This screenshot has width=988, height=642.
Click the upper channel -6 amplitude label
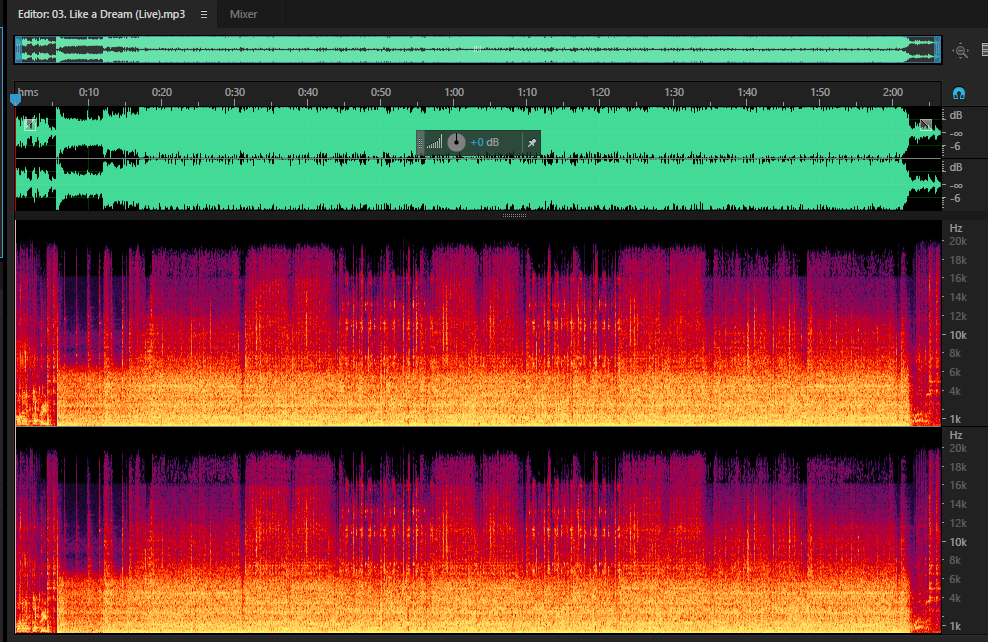[956, 146]
